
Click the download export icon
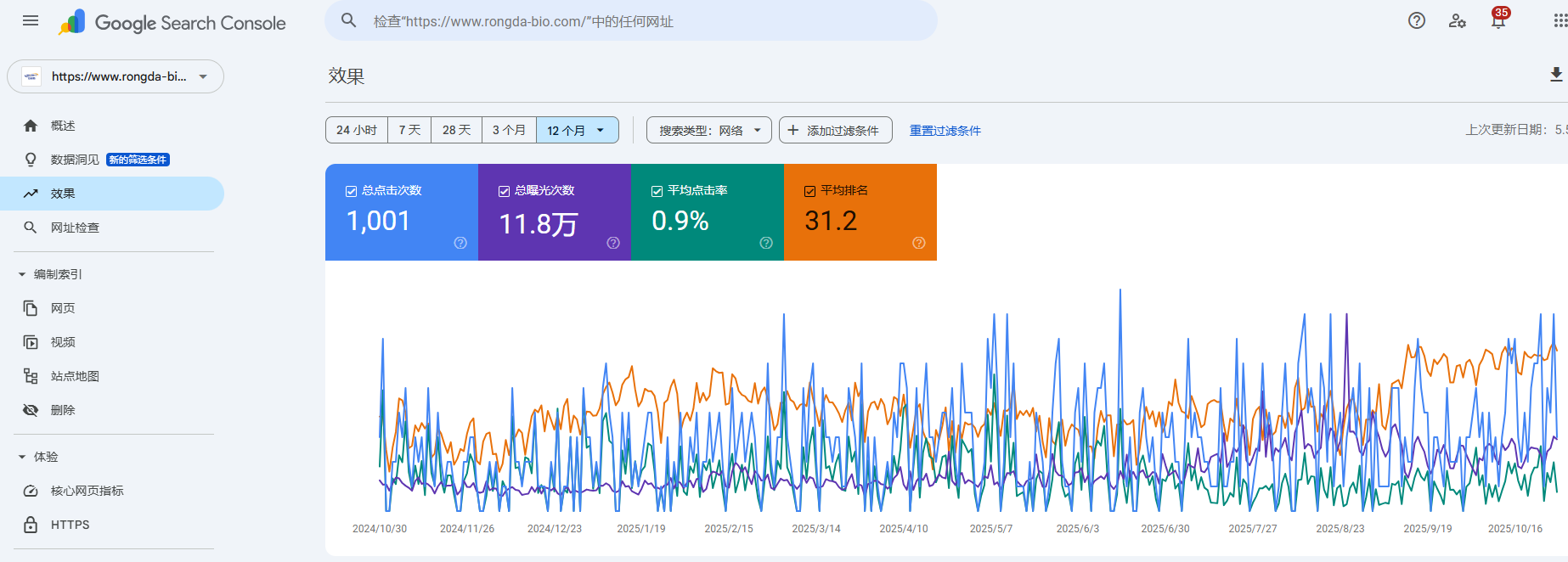point(1555,75)
